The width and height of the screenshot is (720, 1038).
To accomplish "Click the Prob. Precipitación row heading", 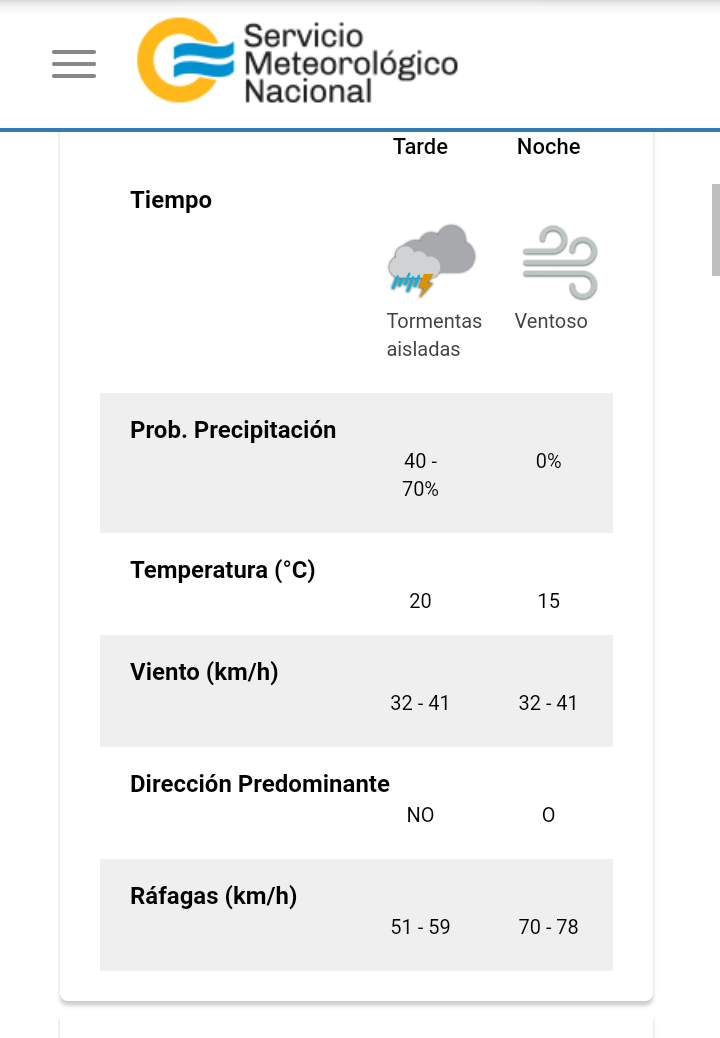I will click(233, 430).
